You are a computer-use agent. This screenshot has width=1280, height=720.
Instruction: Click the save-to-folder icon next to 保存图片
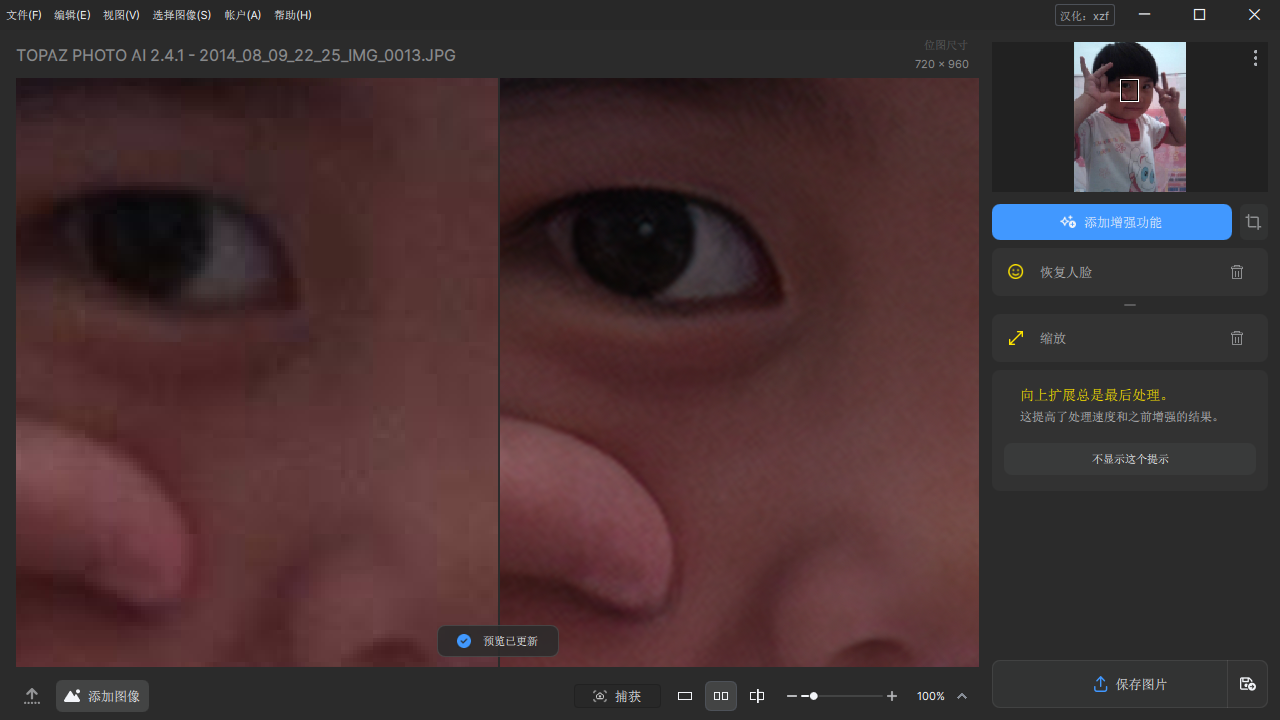pyautogui.click(x=1248, y=684)
